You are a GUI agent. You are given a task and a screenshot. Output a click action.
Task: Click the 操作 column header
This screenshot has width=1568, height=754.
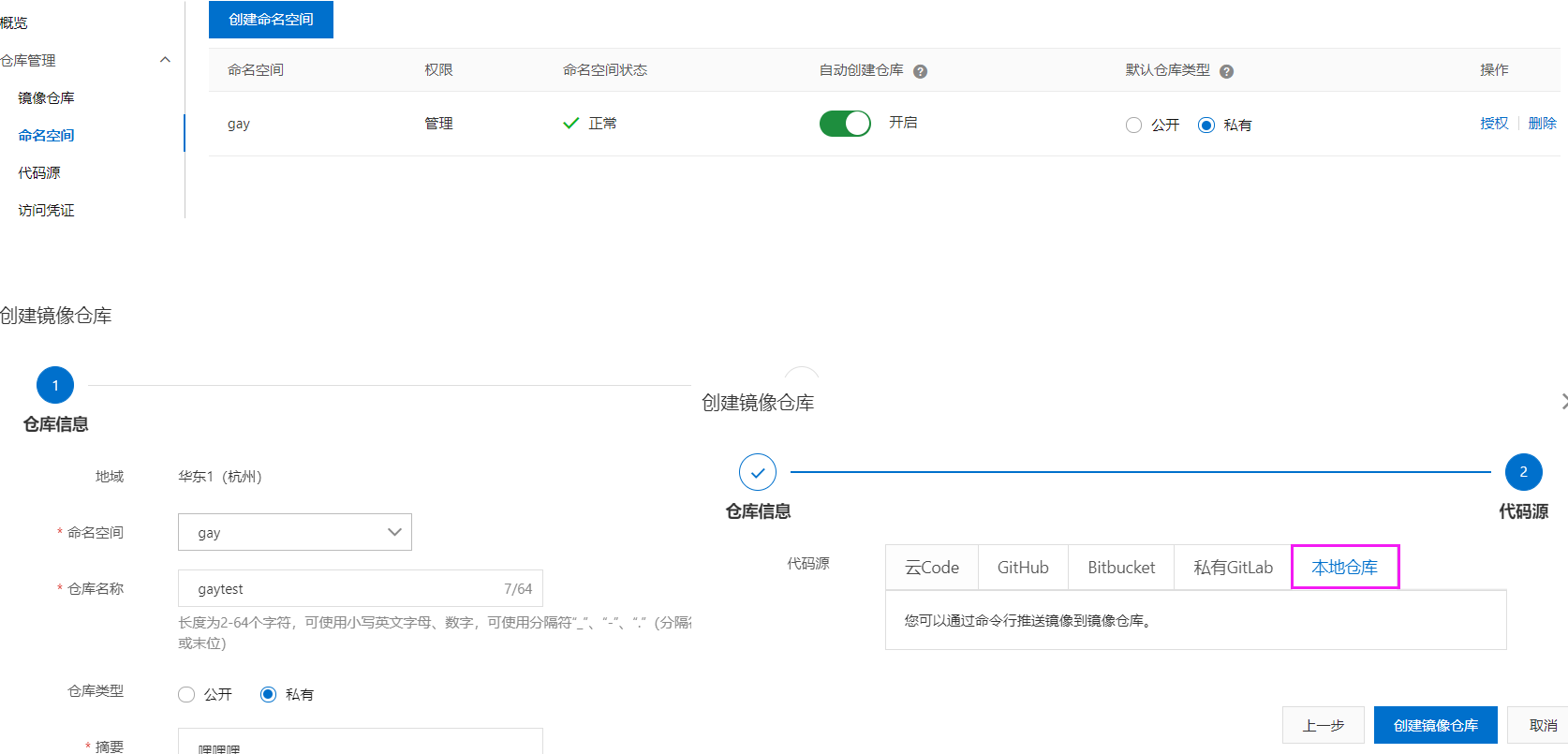pos(1494,70)
